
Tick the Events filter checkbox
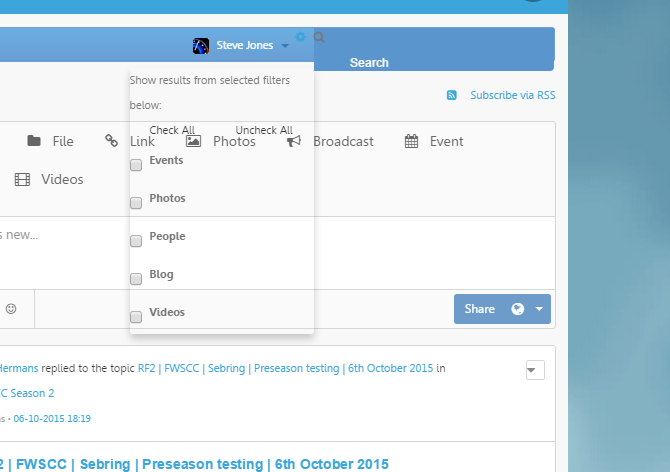136,165
